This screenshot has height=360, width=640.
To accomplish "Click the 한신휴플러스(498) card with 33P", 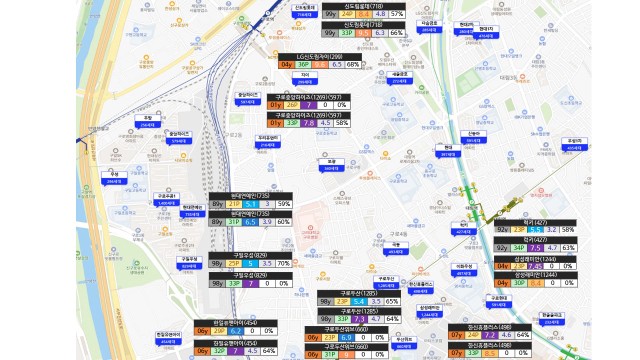I will (x=490, y=349).
